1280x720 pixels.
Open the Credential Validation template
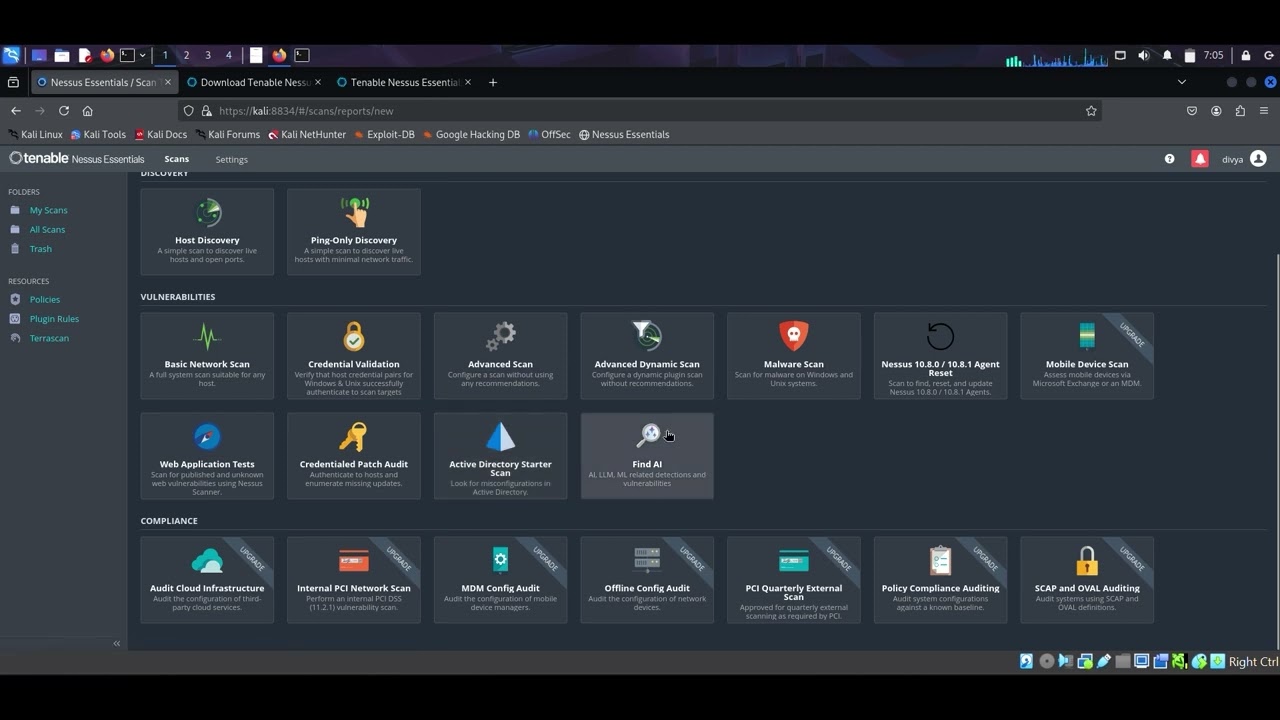(354, 356)
